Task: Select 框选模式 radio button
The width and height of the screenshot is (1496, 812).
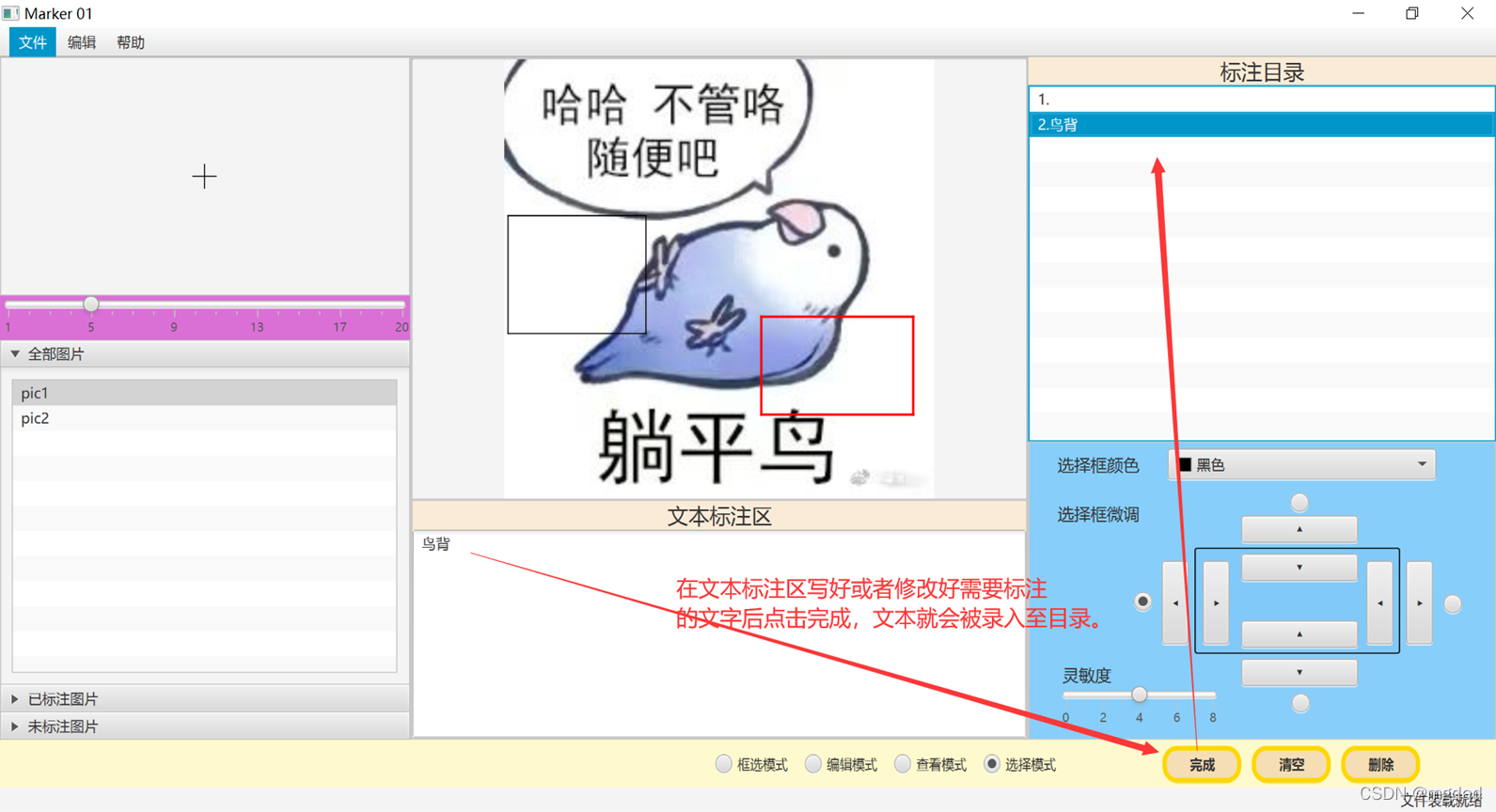Action: [x=723, y=764]
